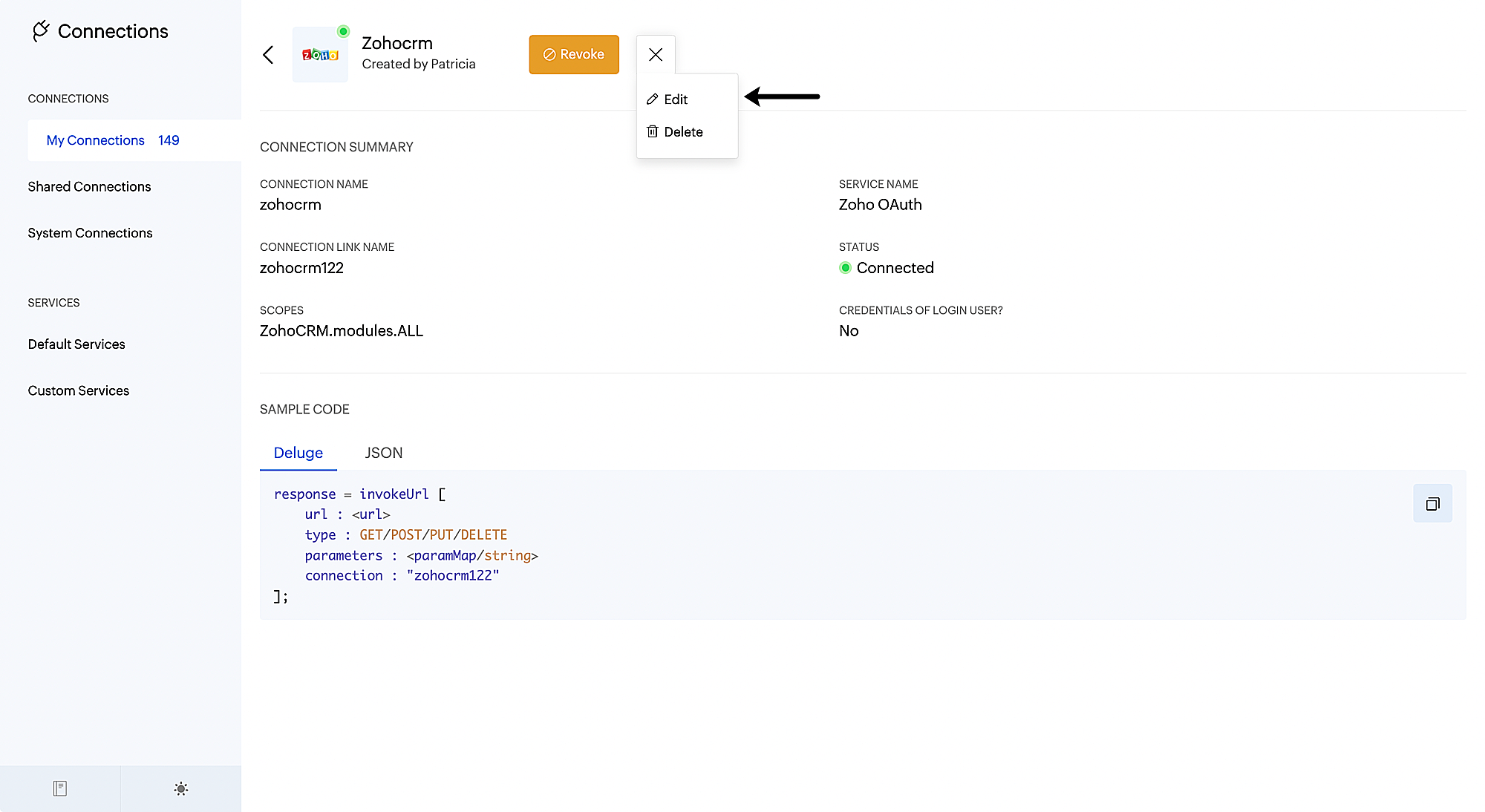Close the options menu with X icon
This screenshot has width=1485, height=812.
(656, 55)
